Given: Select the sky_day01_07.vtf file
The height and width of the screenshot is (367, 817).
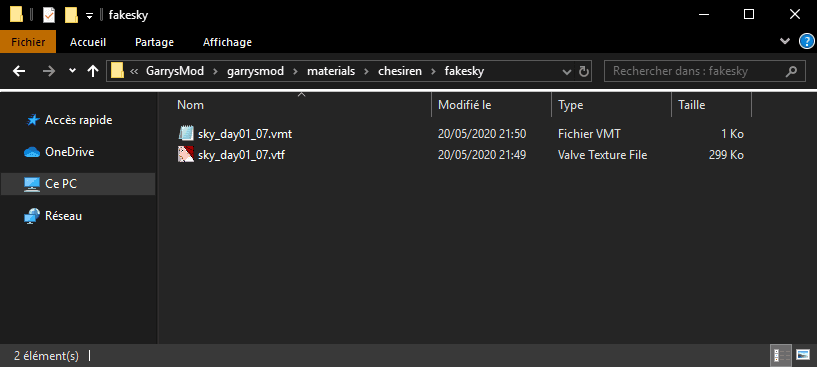Looking at the screenshot, I should [241, 155].
